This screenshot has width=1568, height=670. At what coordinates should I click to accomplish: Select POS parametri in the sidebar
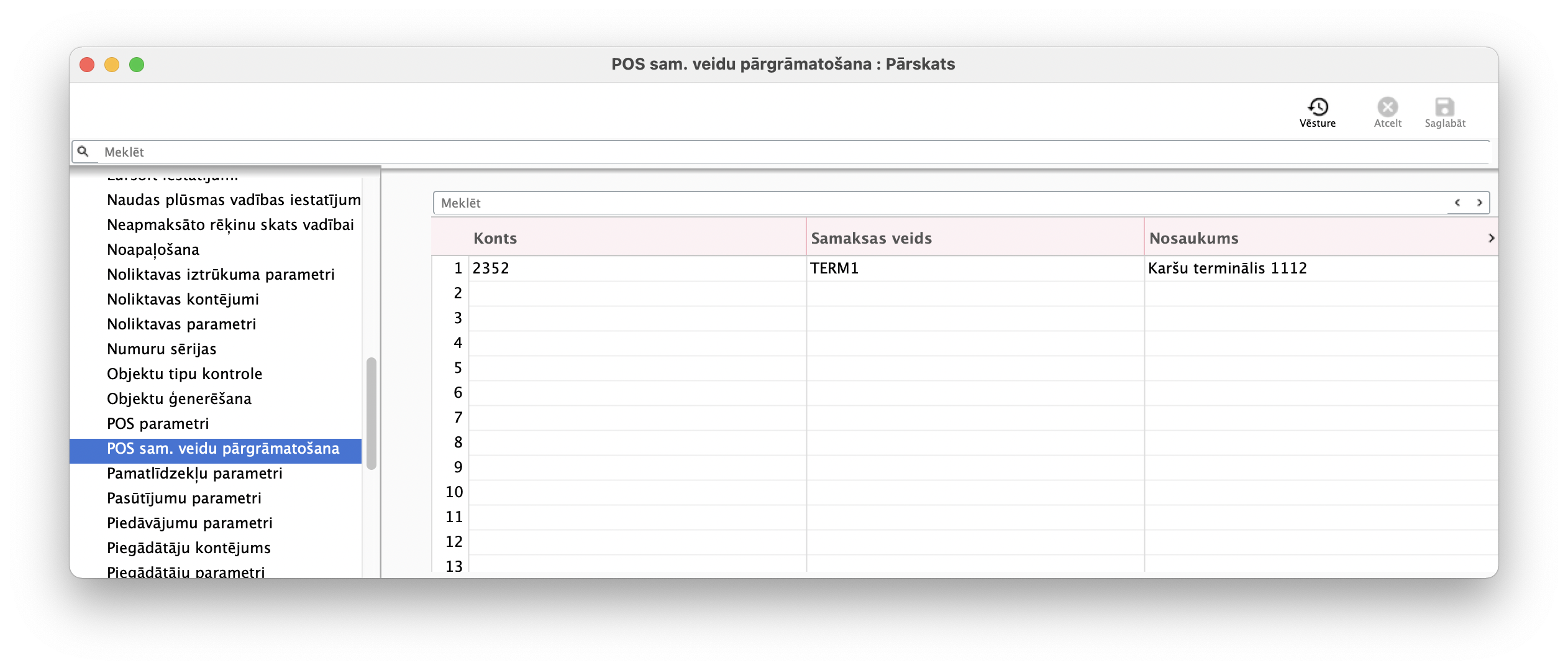(158, 423)
